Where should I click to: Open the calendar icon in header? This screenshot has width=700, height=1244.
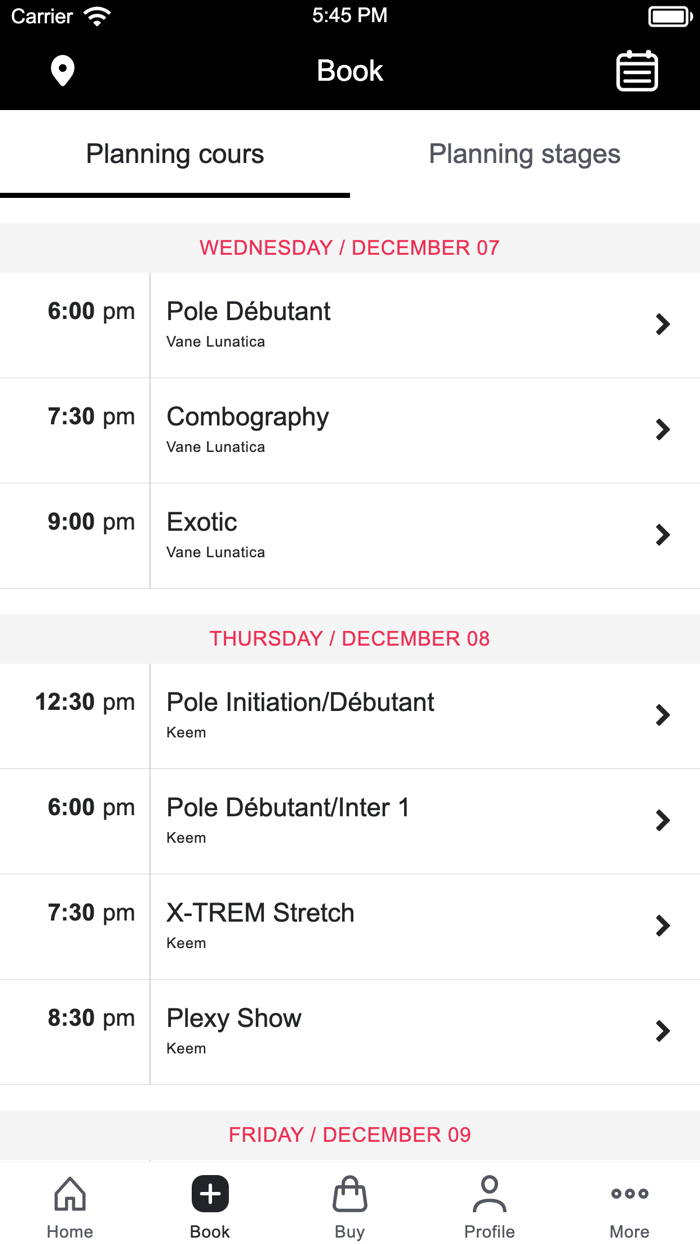pos(636,71)
